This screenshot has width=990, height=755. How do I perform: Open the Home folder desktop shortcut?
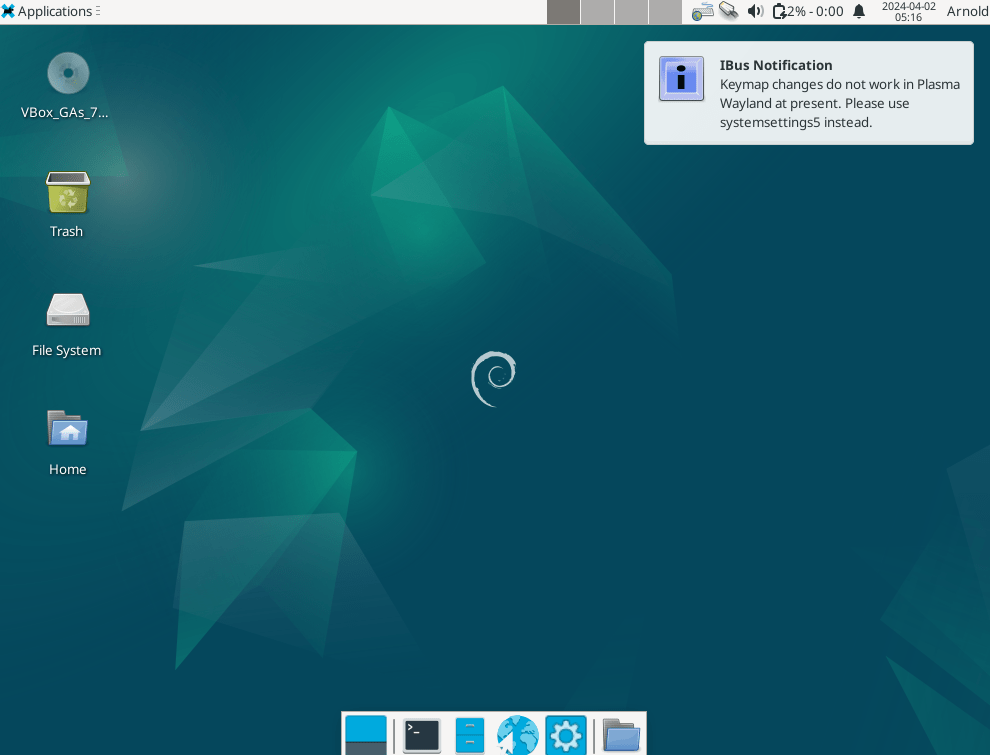click(67, 430)
